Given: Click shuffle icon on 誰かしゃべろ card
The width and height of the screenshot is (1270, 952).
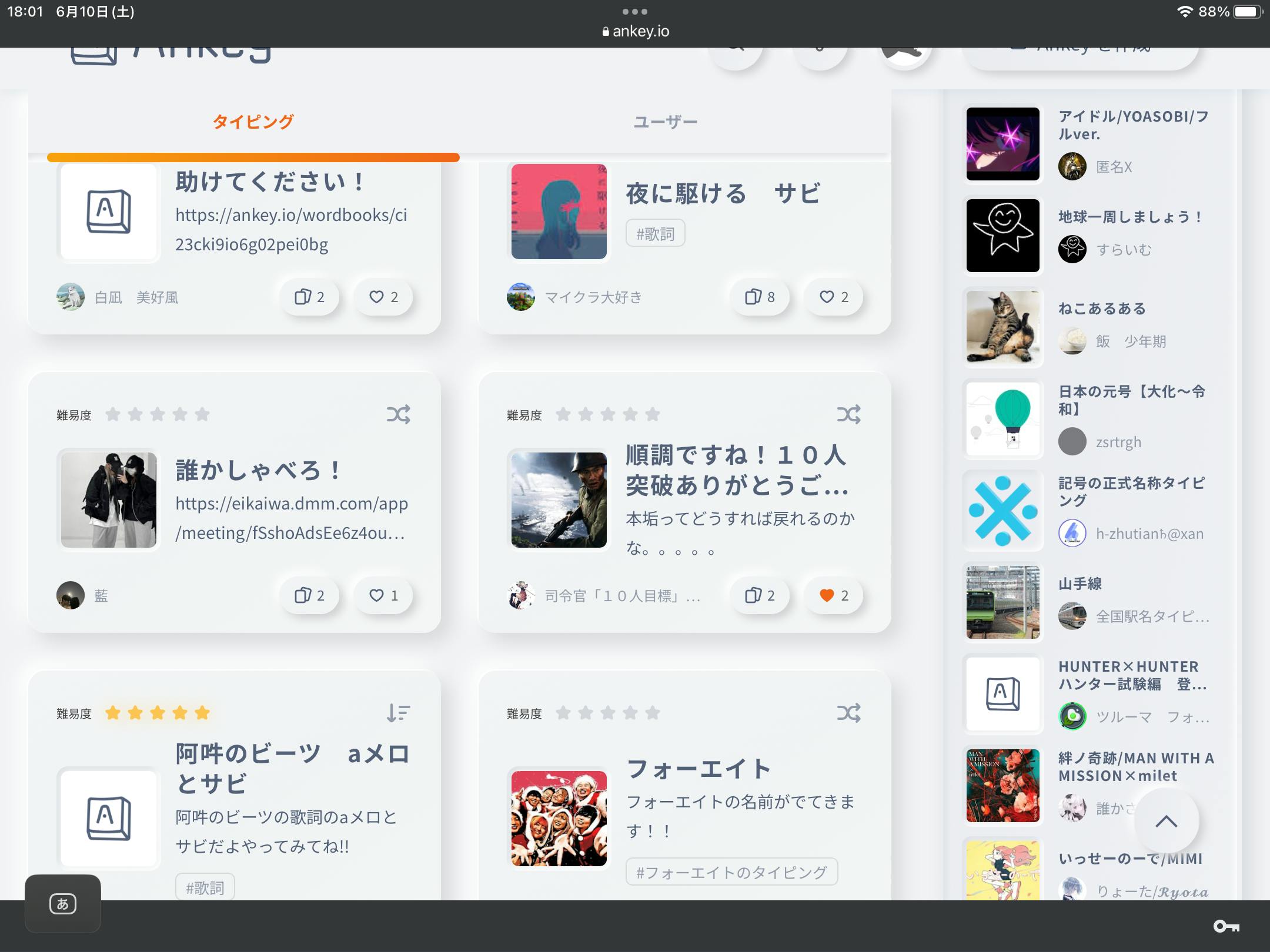Looking at the screenshot, I should 398,414.
